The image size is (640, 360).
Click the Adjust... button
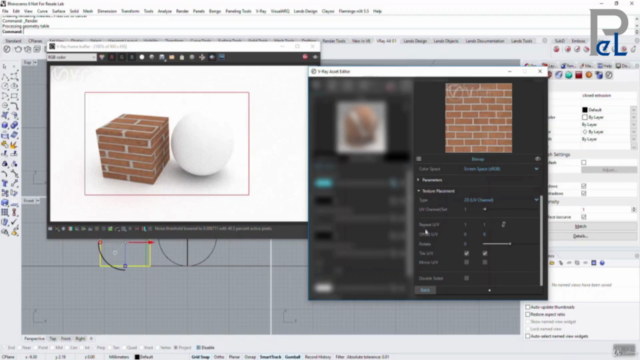609,169
